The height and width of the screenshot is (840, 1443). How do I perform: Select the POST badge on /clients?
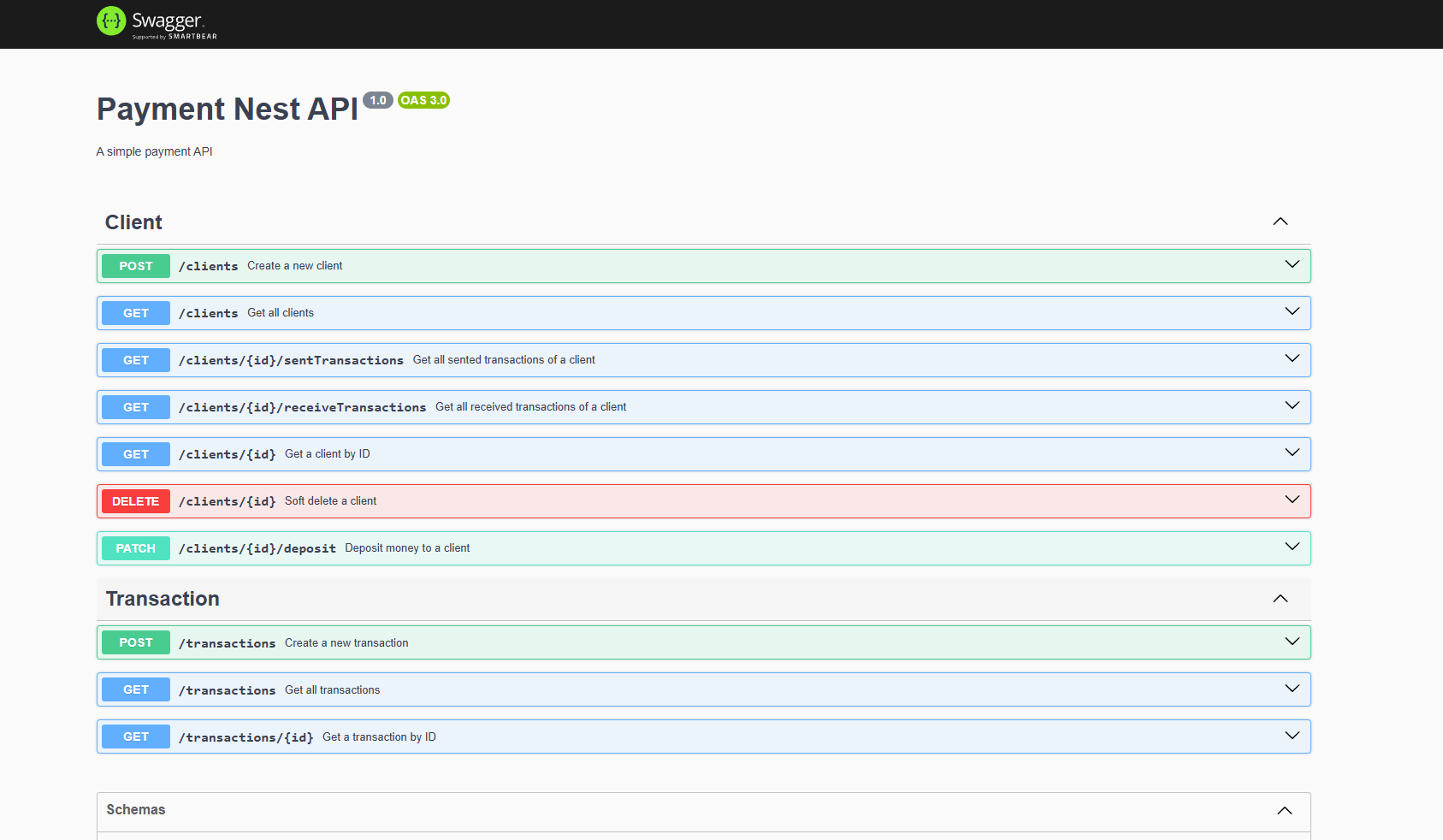tap(135, 265)
